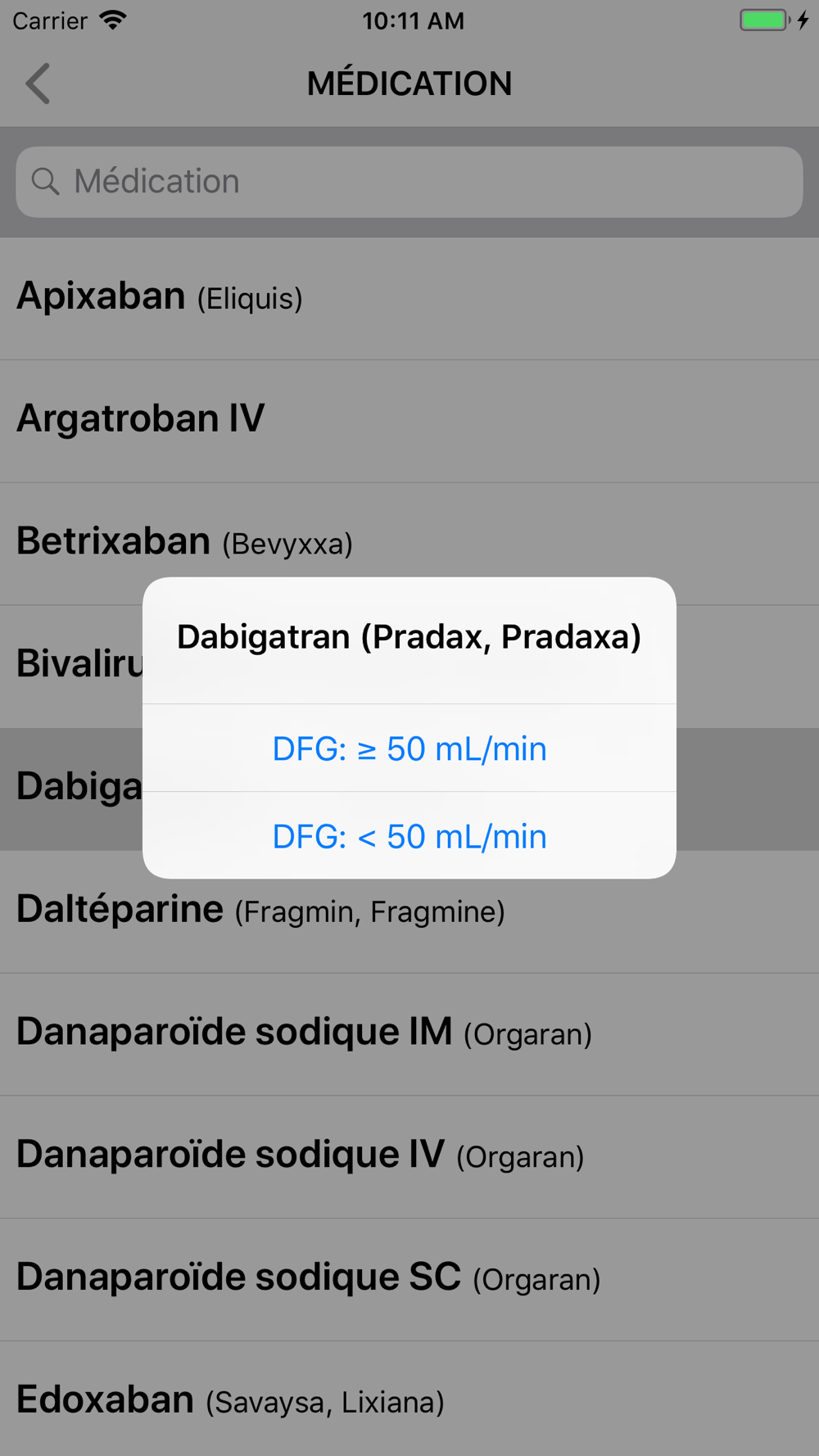Select Danaparoïde sodique IM (Orgaran)
819x1456 pixels.
pyautogui.click(x=409, y=1034)
